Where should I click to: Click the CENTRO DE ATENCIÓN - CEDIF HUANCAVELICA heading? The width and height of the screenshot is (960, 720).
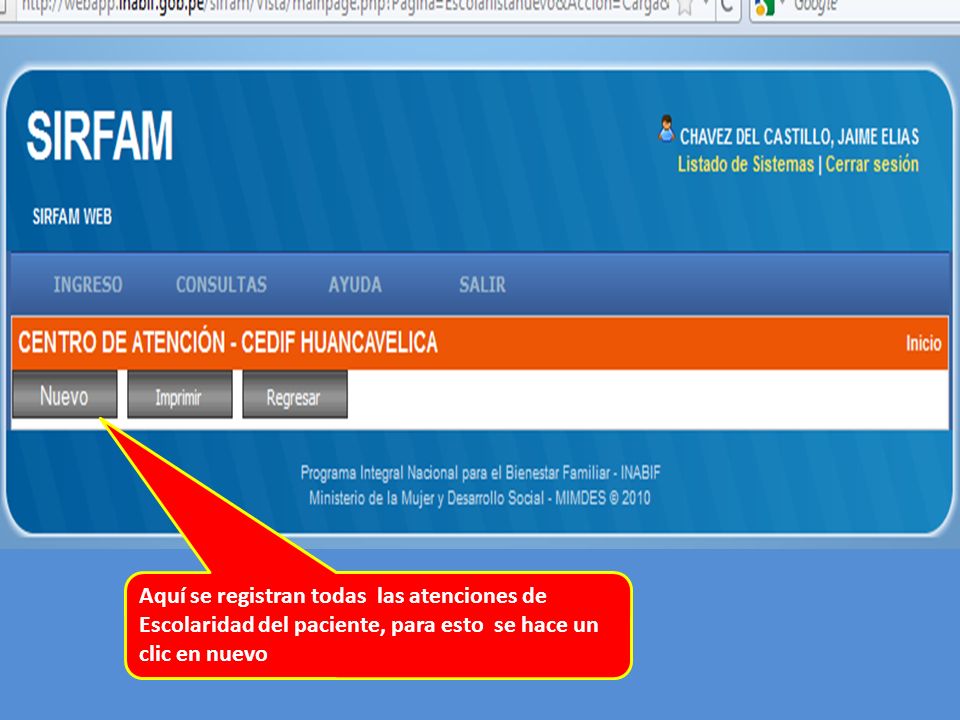pyautogui.click(x=228, y=342)
